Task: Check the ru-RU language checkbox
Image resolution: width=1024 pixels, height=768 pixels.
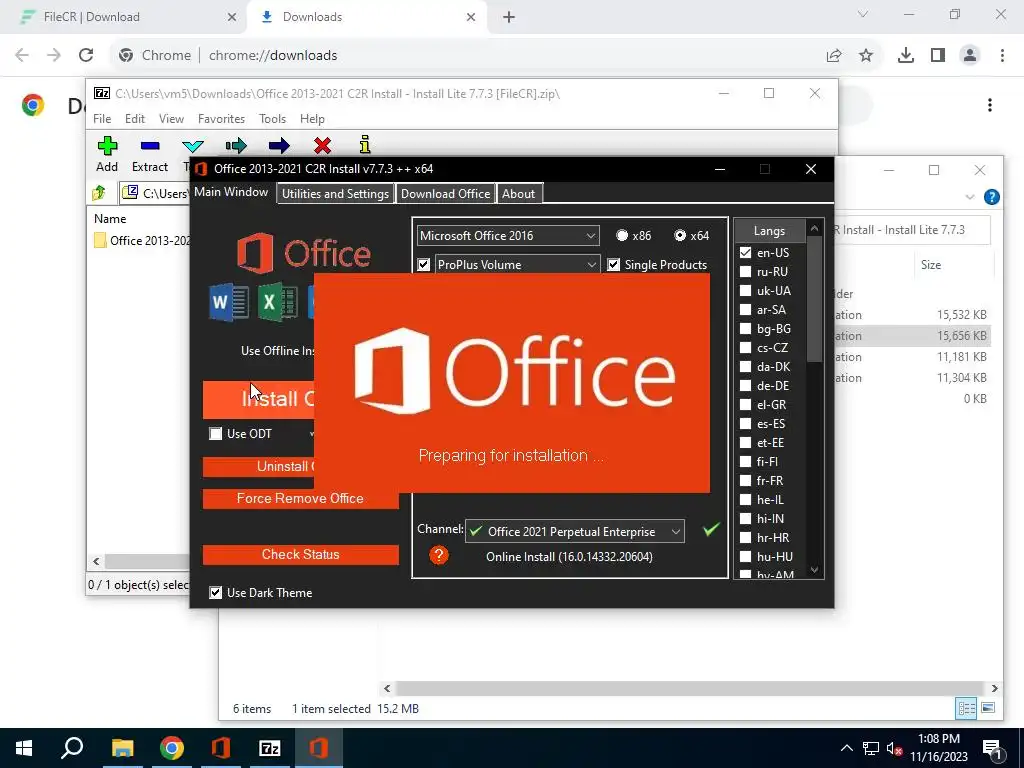Action: point(745,272)
